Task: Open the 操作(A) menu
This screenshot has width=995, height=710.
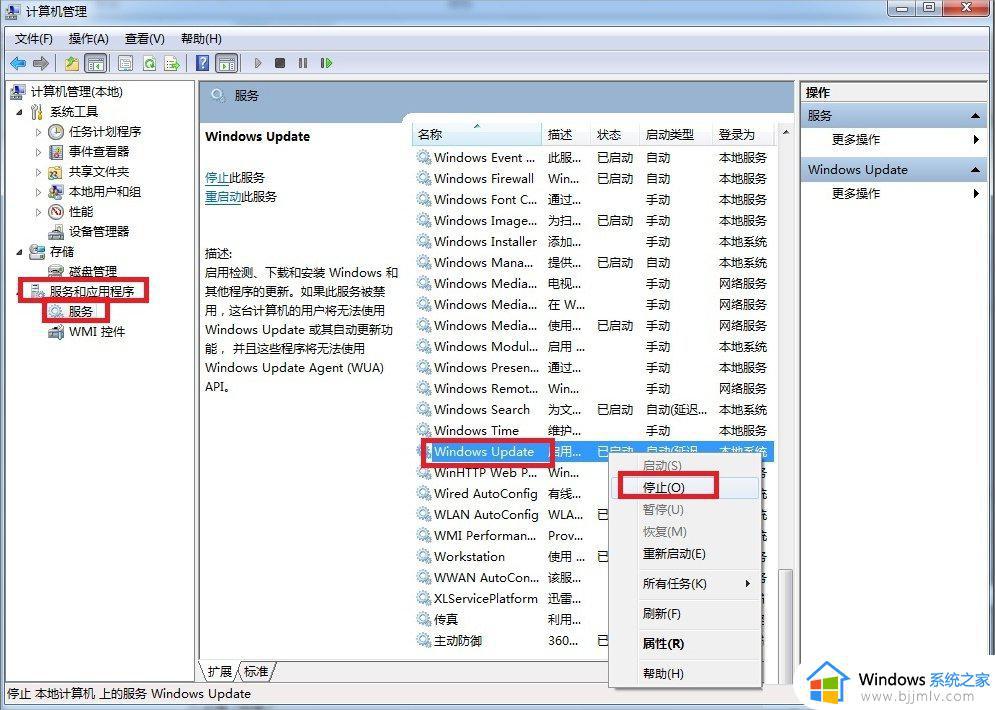Action: tap(89, 39)
